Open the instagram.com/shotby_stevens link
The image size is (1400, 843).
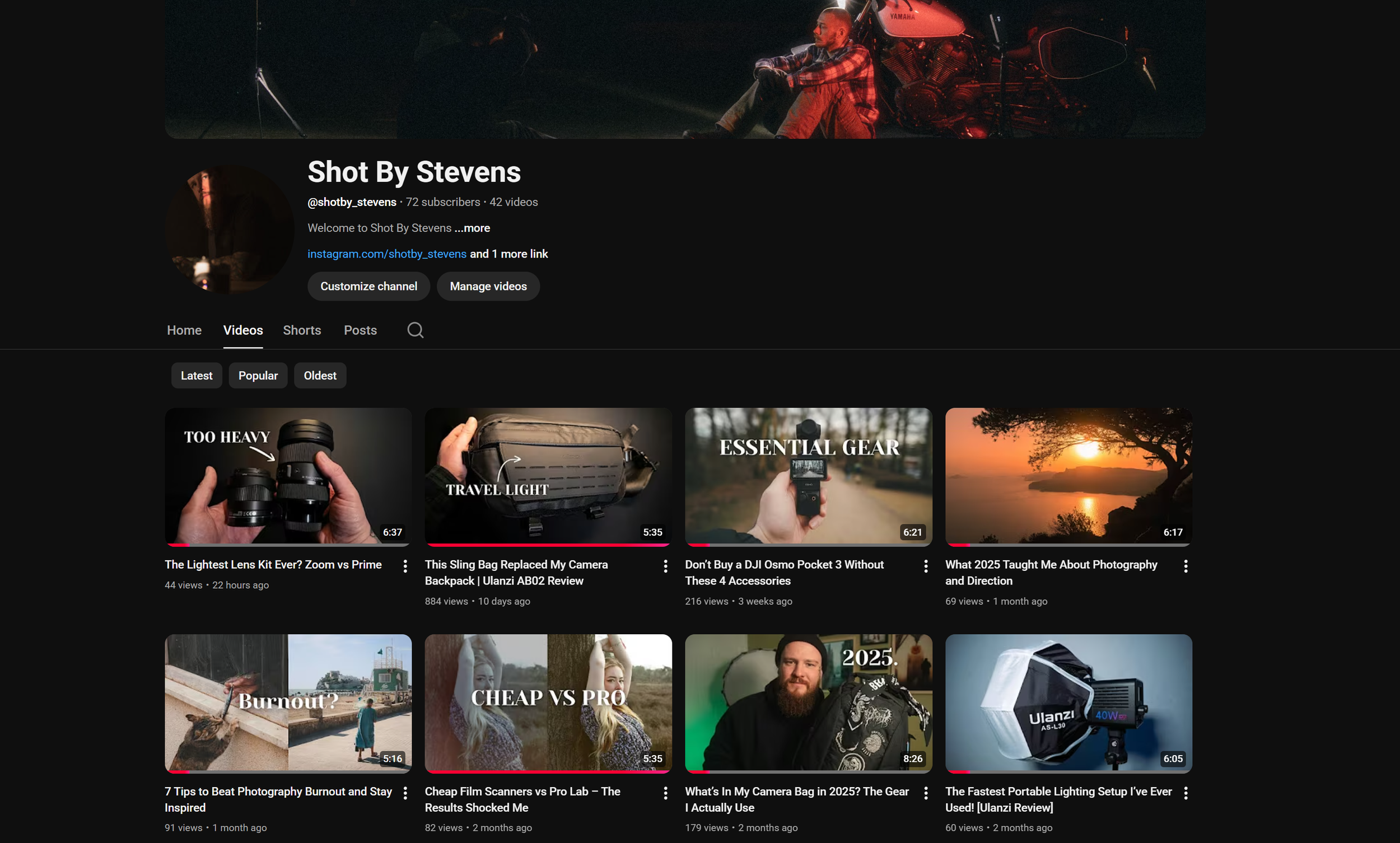(387, 254)
